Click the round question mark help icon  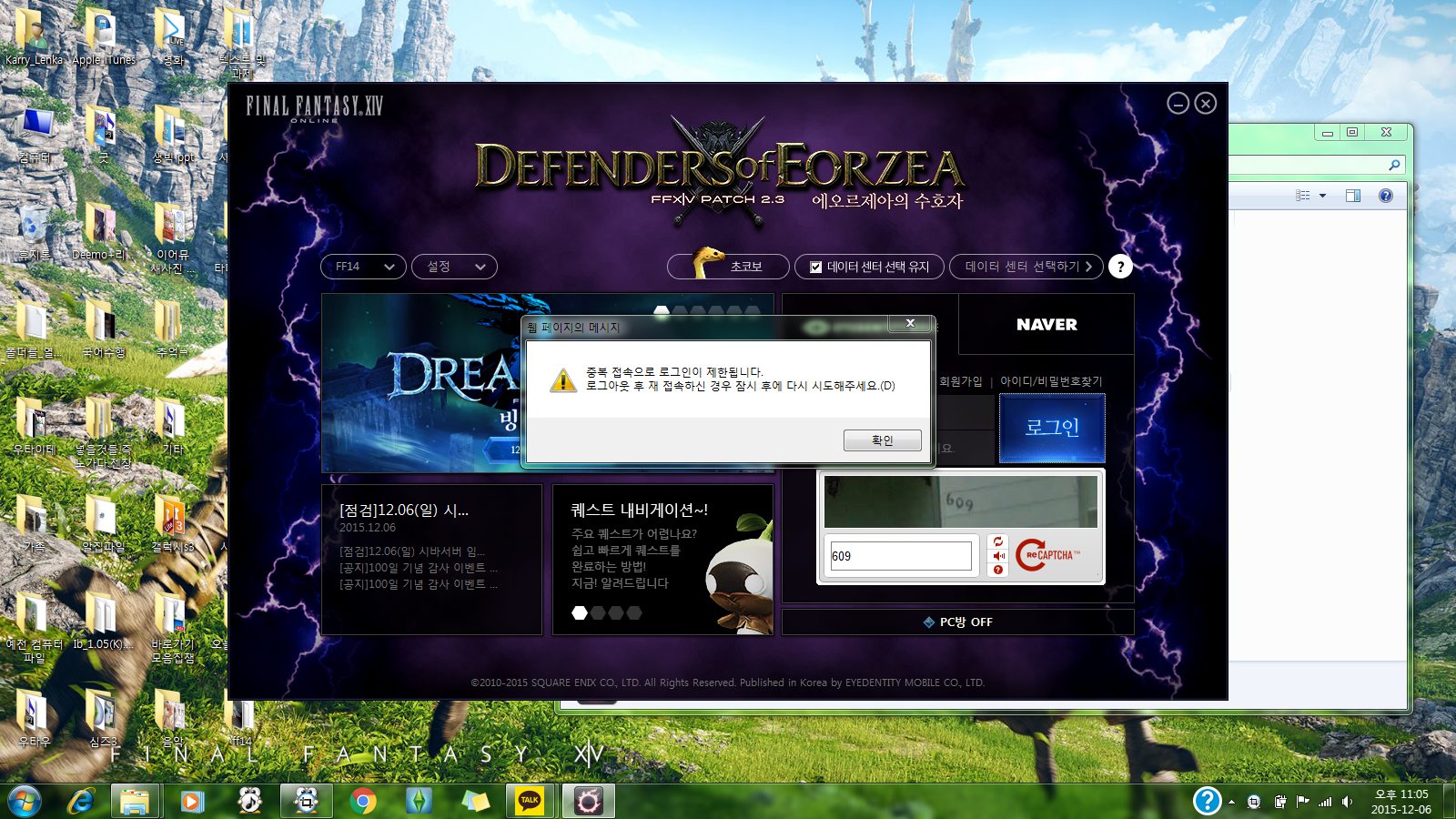point(1120,267)
